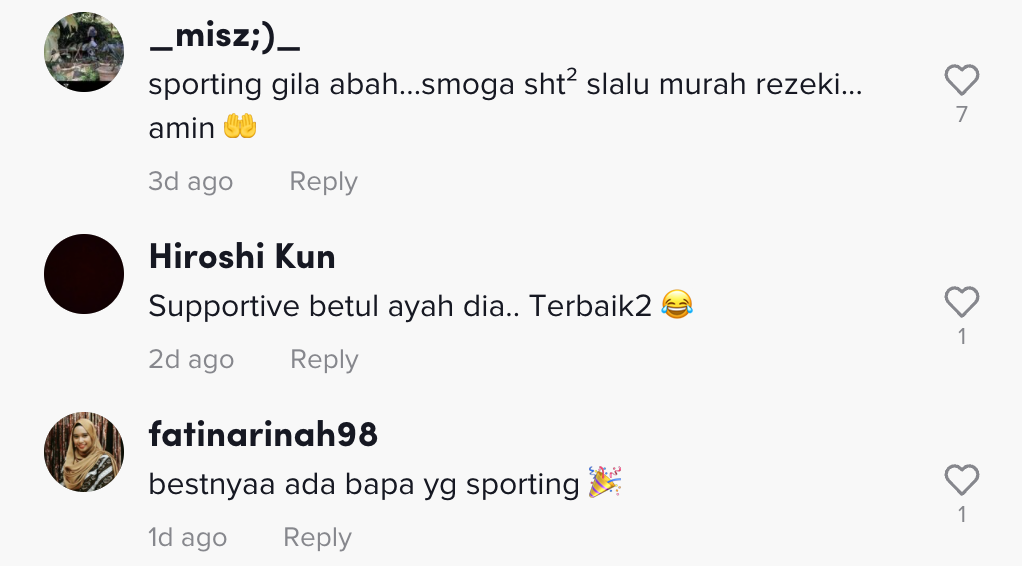Reply to Hiroshi Kun's comment
Viewport: 1022px width, 566px height.
(x=324, y=359)
